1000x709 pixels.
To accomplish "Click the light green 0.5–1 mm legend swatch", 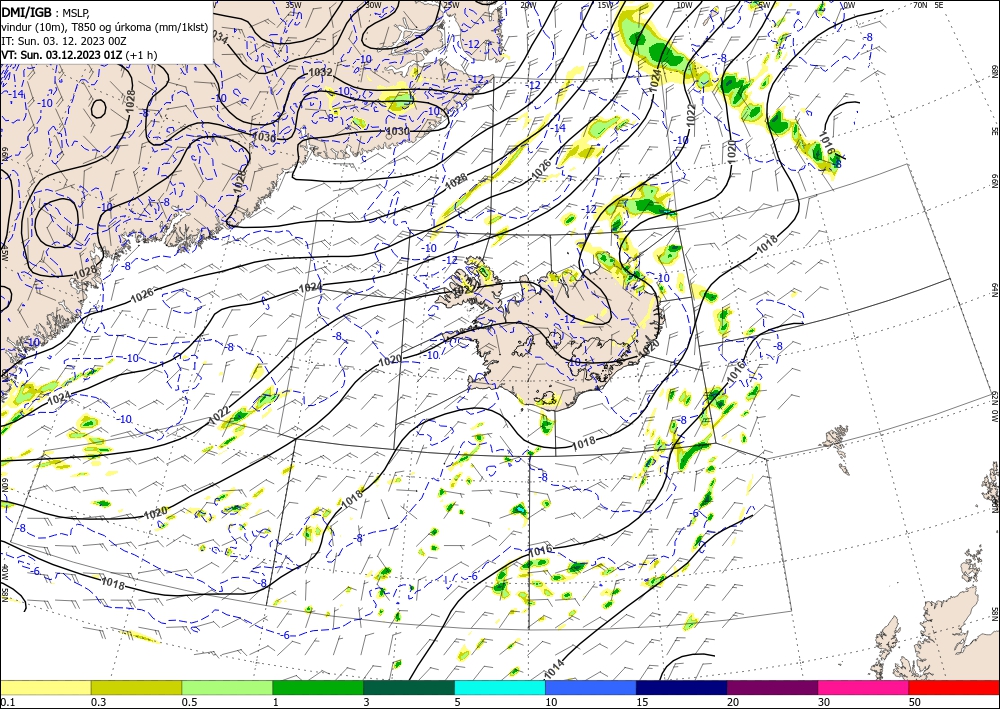I will click(227, 687).
